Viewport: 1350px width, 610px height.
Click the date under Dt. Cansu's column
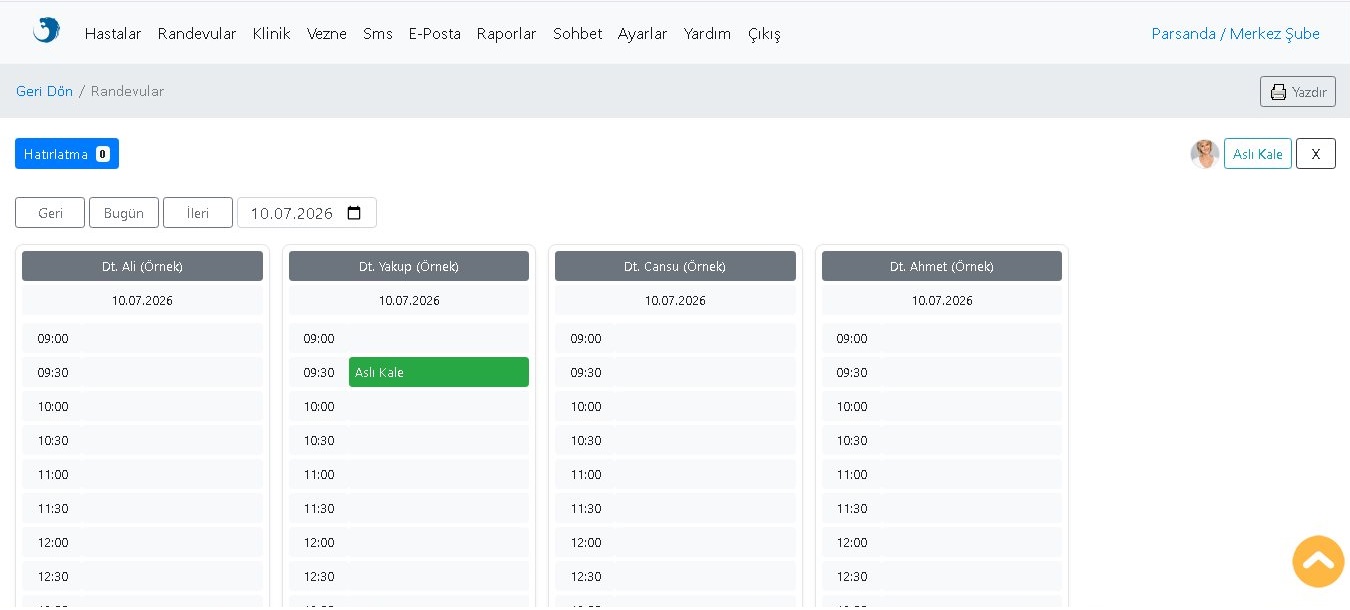click(675, 300)
